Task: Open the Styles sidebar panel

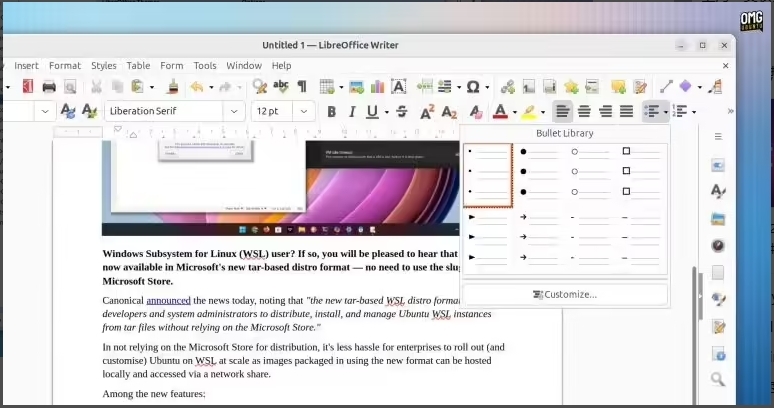Action: (718, 191)
